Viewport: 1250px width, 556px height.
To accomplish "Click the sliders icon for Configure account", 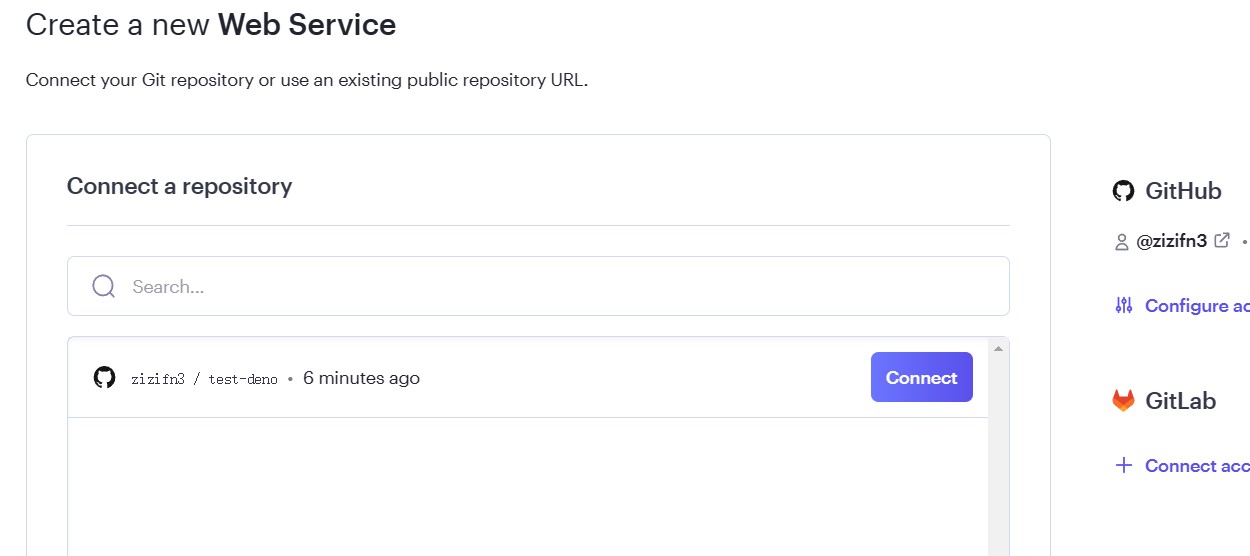I will point(1124,306).
